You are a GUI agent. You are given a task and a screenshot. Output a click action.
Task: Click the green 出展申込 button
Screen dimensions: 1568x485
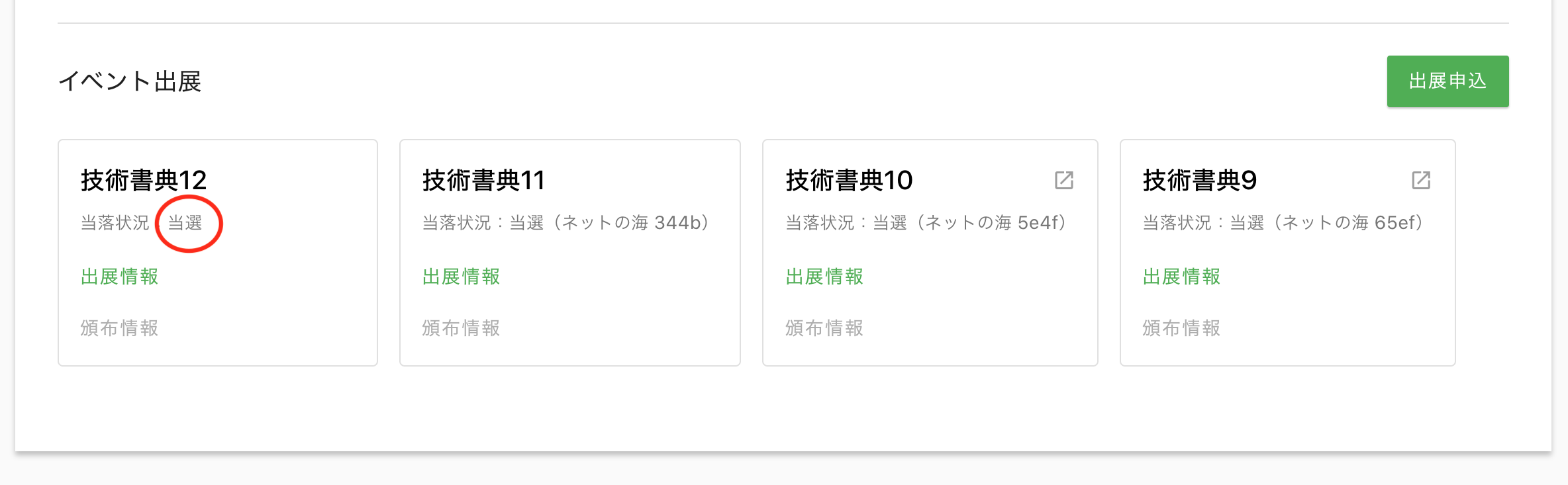[x=1447, y=81]
